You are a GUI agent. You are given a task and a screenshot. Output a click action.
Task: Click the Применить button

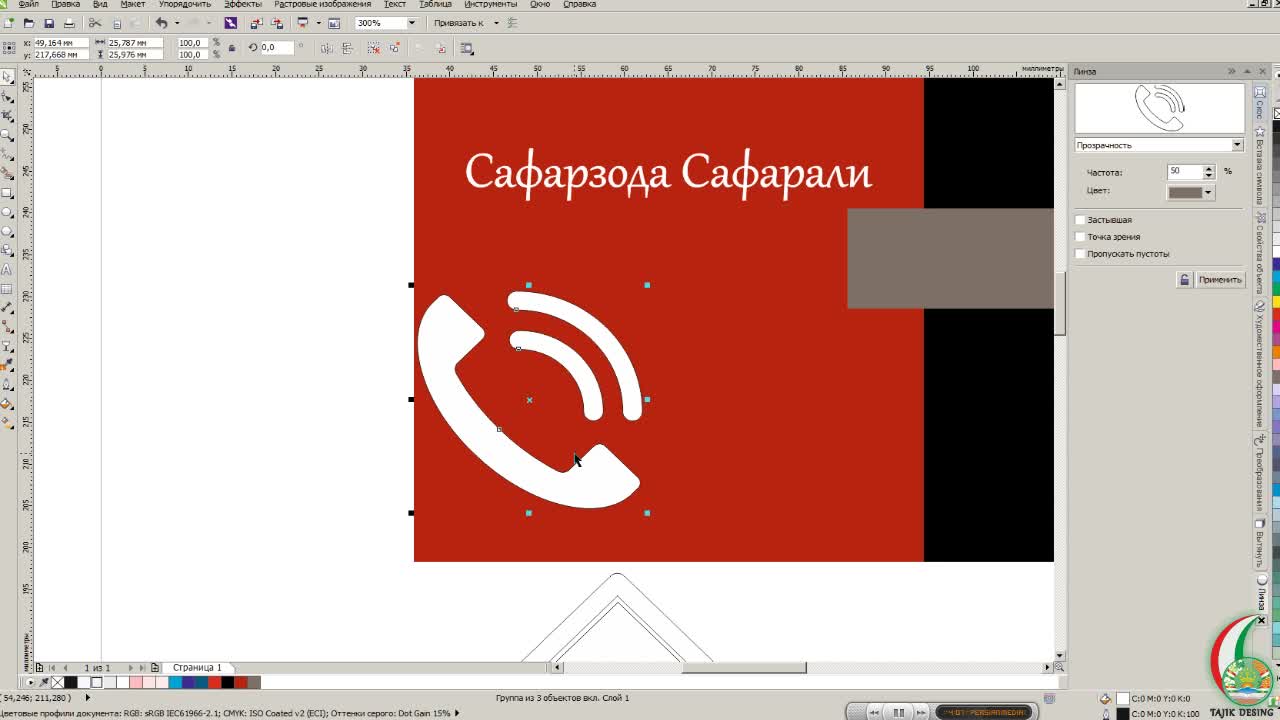[1220, 280]
